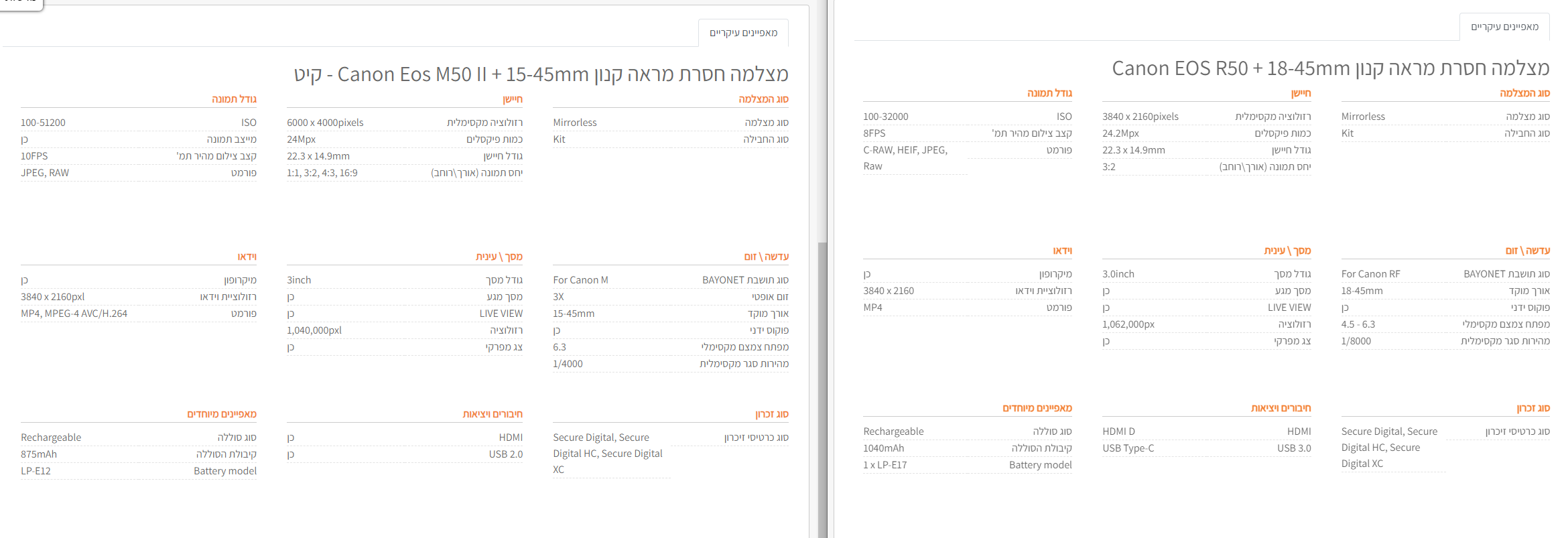Image resolution: width=1568 pixels, height=538 pixels.
Task: Select the '1/4000' shutter speed value
Action: tap(568, 364)
